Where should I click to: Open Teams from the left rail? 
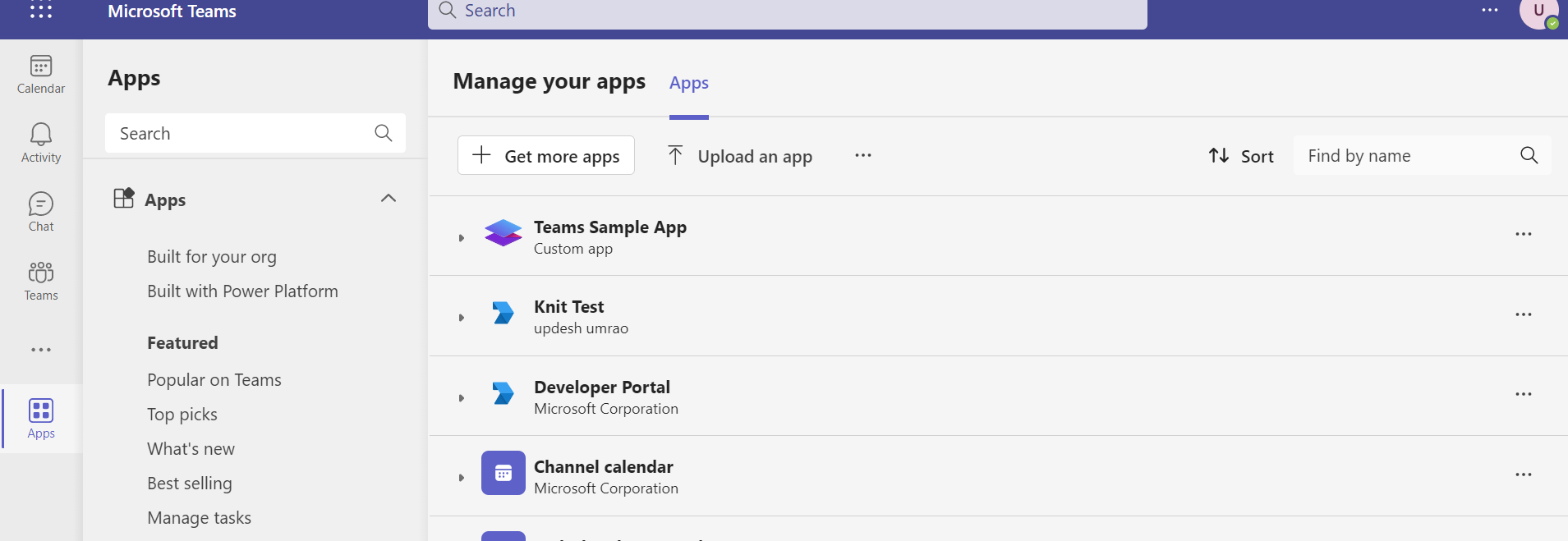coord(41,281)
